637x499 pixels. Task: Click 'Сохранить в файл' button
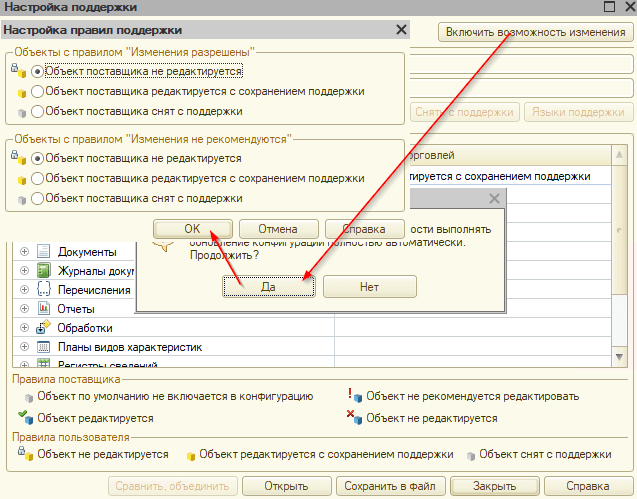[x=390, y=486]
